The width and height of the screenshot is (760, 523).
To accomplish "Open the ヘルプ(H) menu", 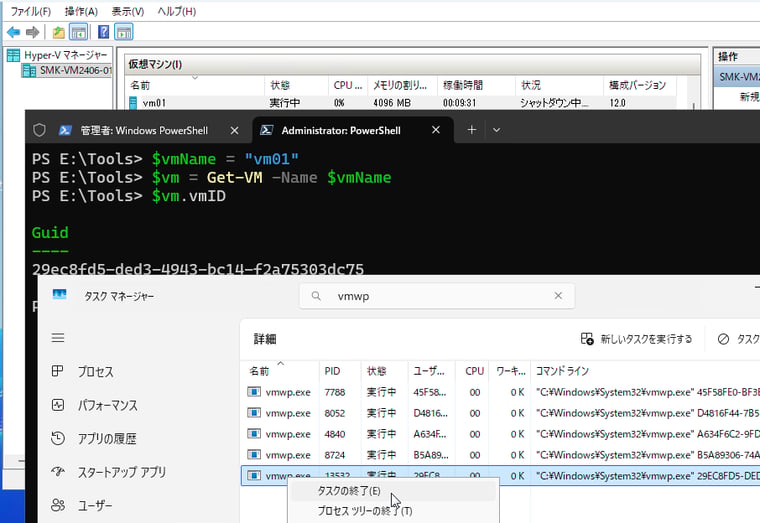I will pyautogui.click(x=176, y=11).
